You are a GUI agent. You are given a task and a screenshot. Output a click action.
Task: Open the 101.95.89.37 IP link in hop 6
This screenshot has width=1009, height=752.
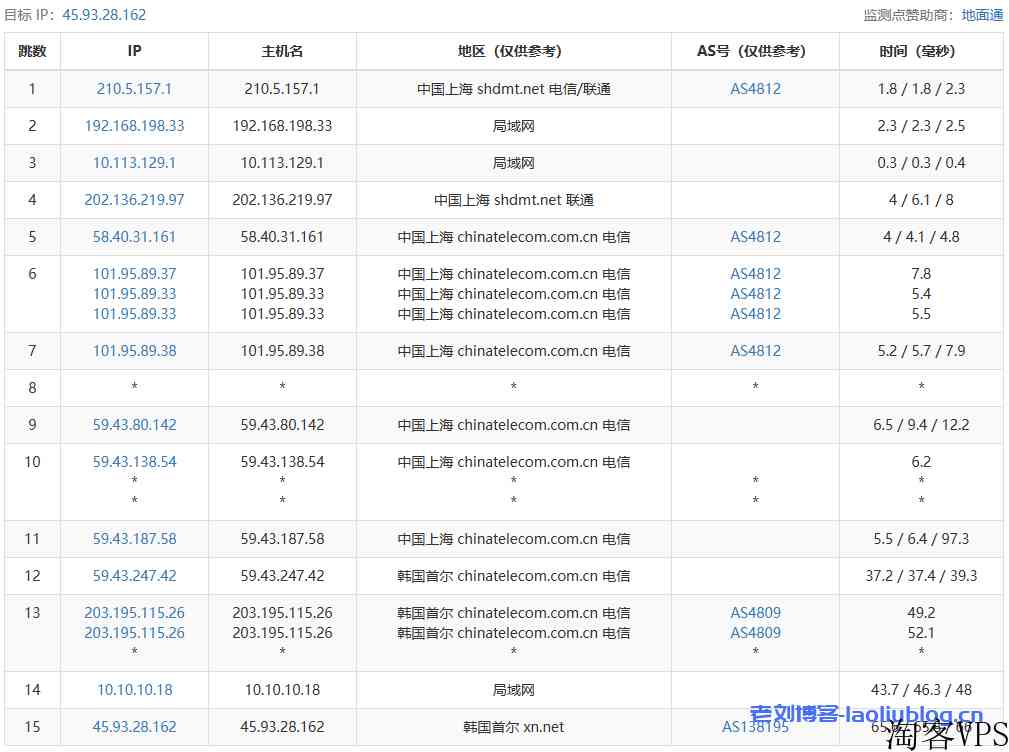point(134,274)
